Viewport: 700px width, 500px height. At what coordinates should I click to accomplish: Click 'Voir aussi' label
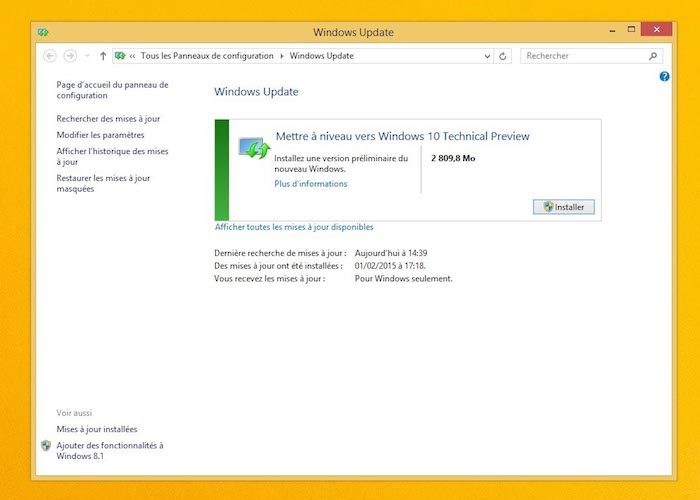tap(74, 413)
